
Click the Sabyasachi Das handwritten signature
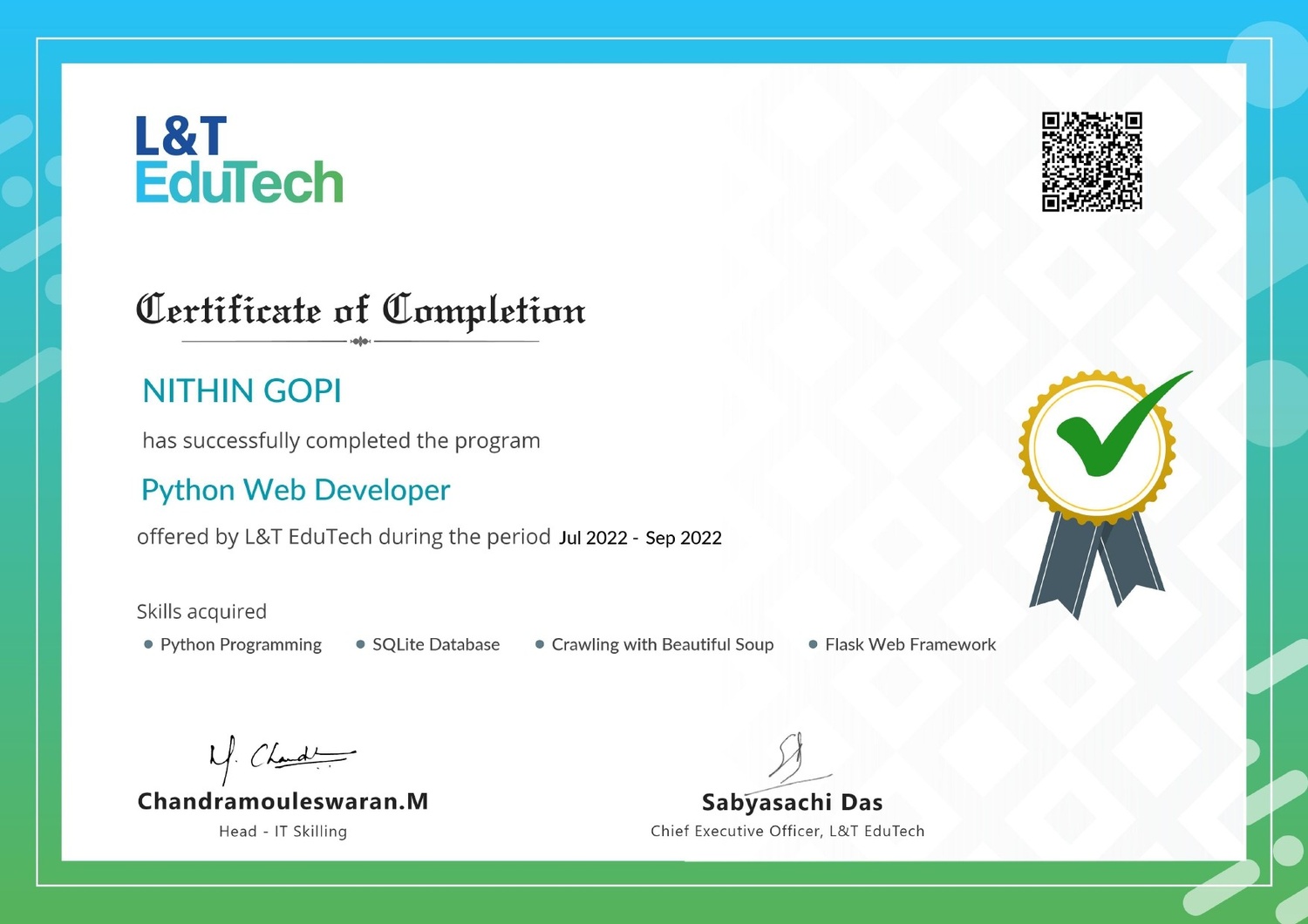click(x=792, y=758)
